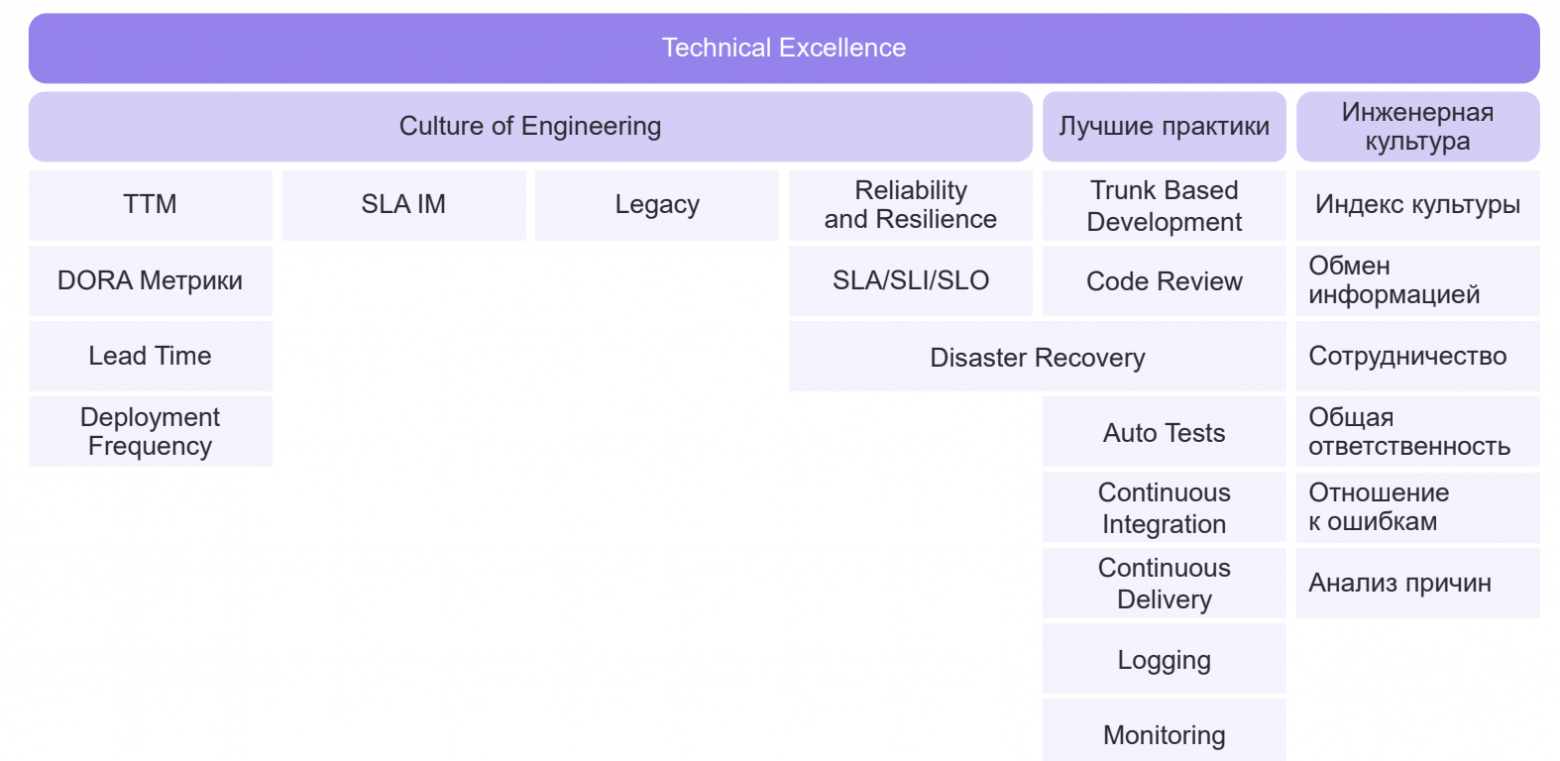Image resolution: width=1560 pixels, height=761 pixels.
Task: Open the Monitoring block
Action: click(1164, 735)
